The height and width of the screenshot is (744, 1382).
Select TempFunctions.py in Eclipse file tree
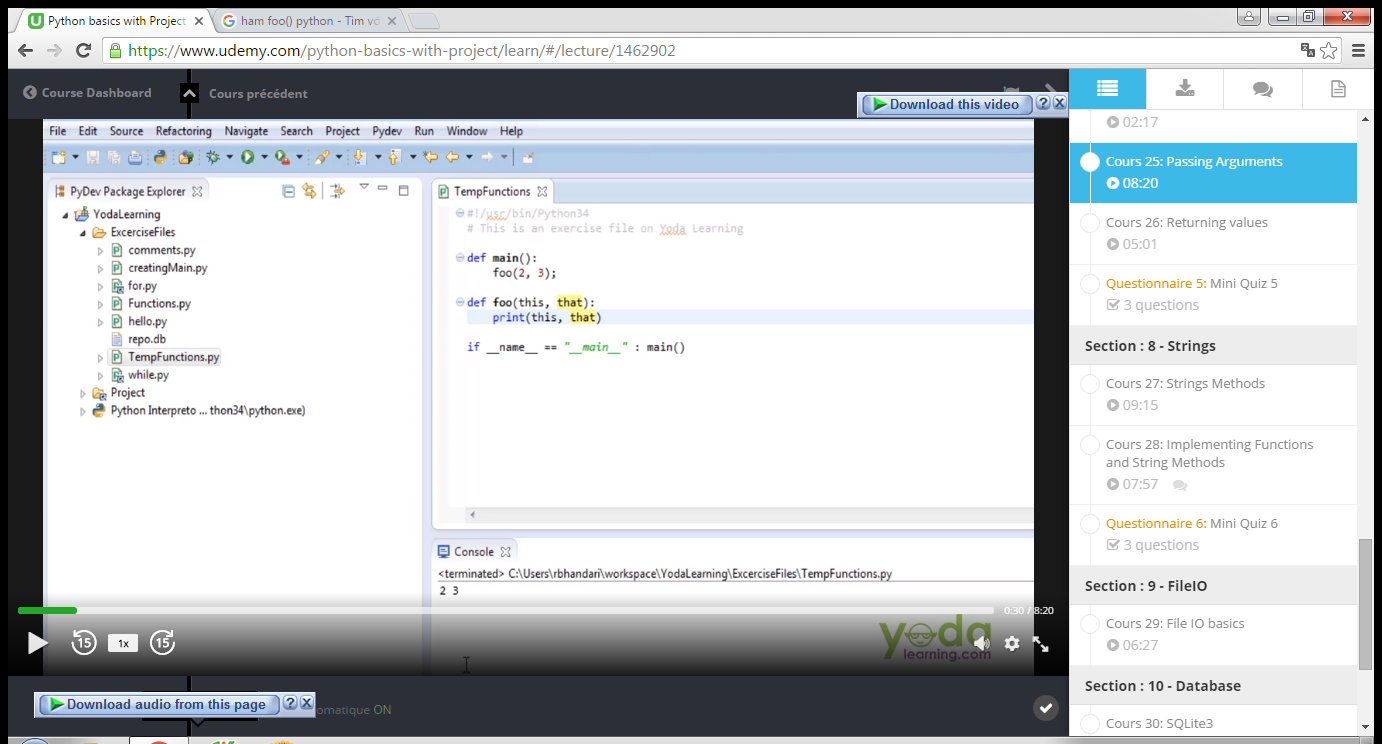point(173,357)
